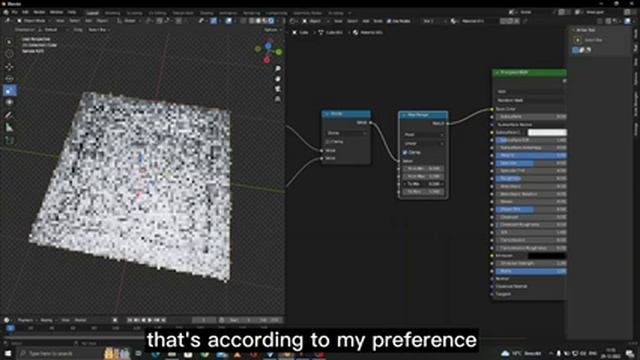640x360 pixels.
Task: Open Windows Start menu
Action: point(7,353)
